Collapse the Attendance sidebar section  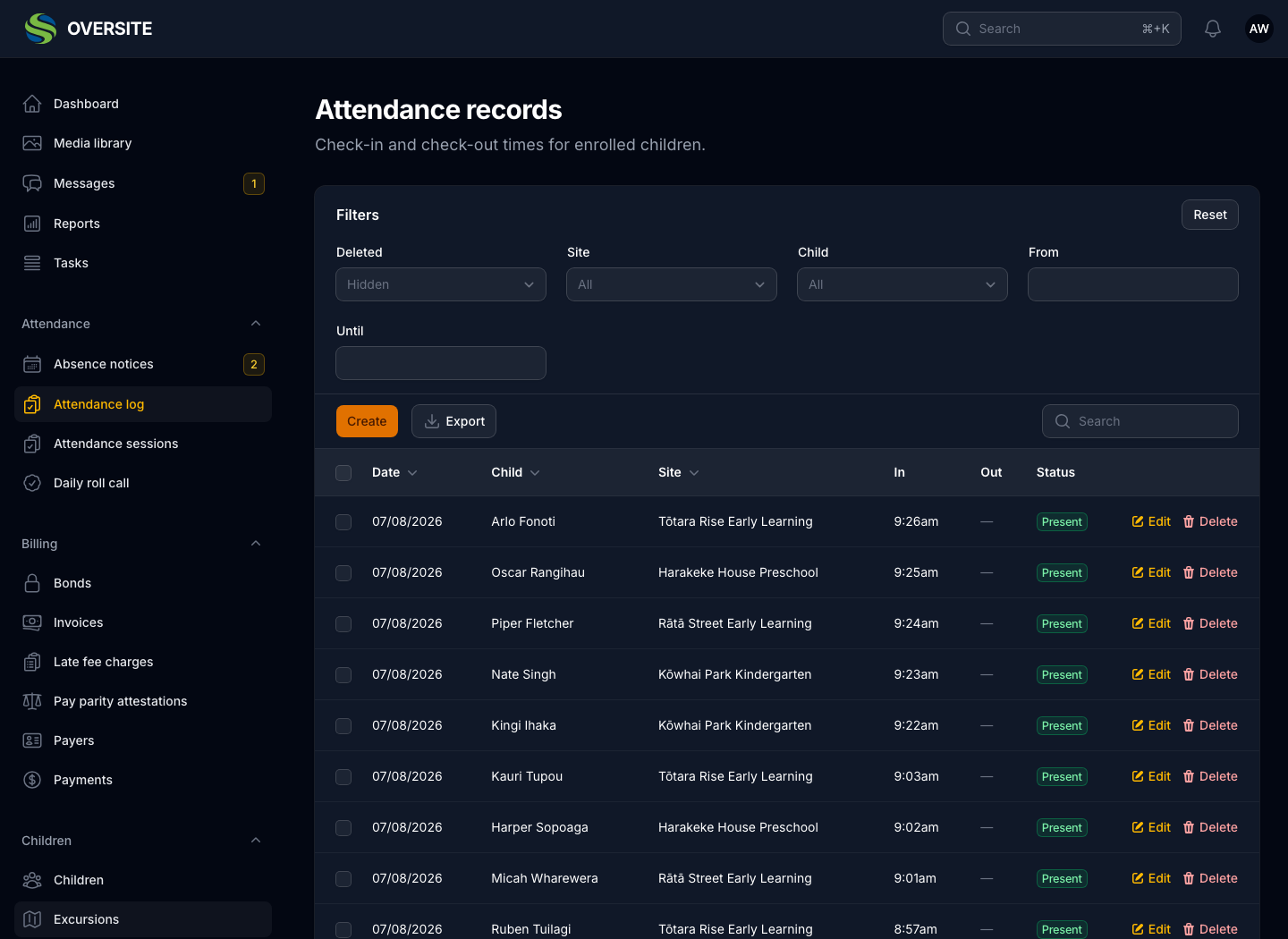coord(256,324)
